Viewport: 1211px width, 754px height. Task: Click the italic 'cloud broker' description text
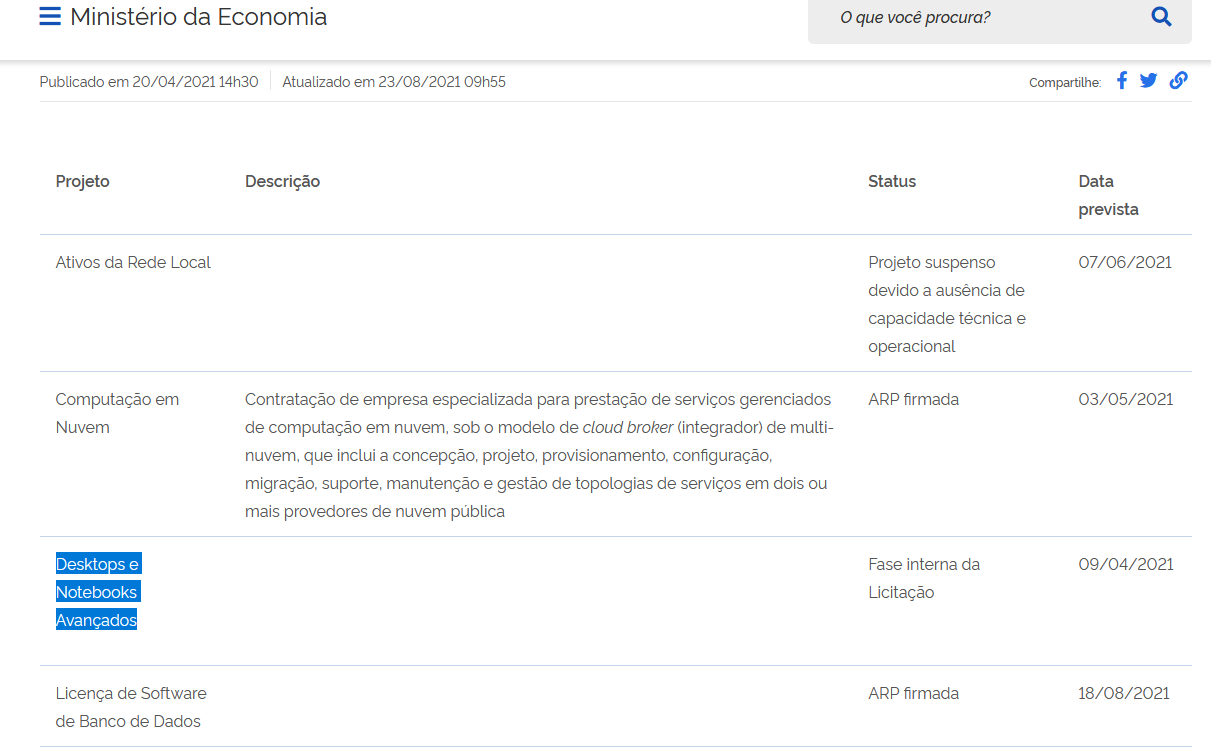(x=626, y=428)
